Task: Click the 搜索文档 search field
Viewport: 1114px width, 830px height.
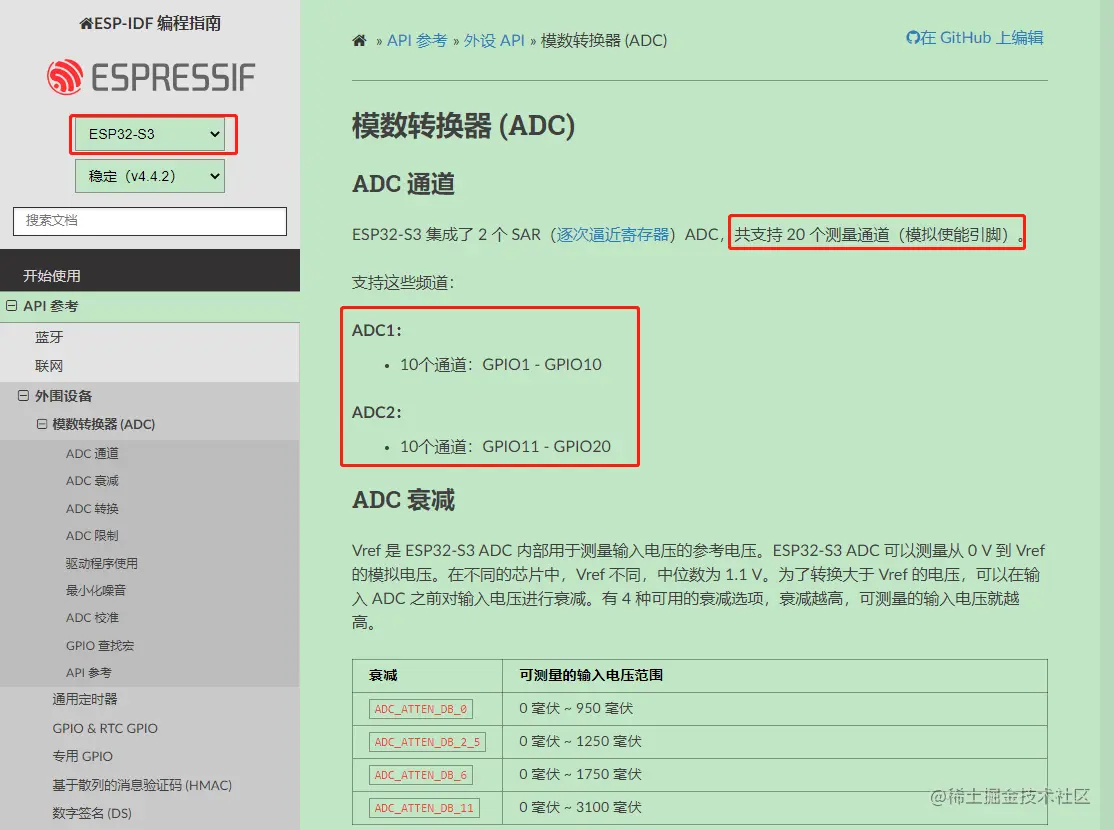Action: tap(148, 221)
